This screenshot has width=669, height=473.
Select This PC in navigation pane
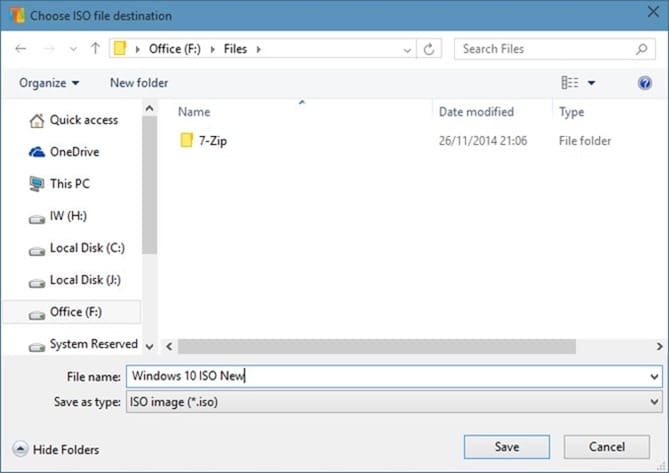(70, 184)
